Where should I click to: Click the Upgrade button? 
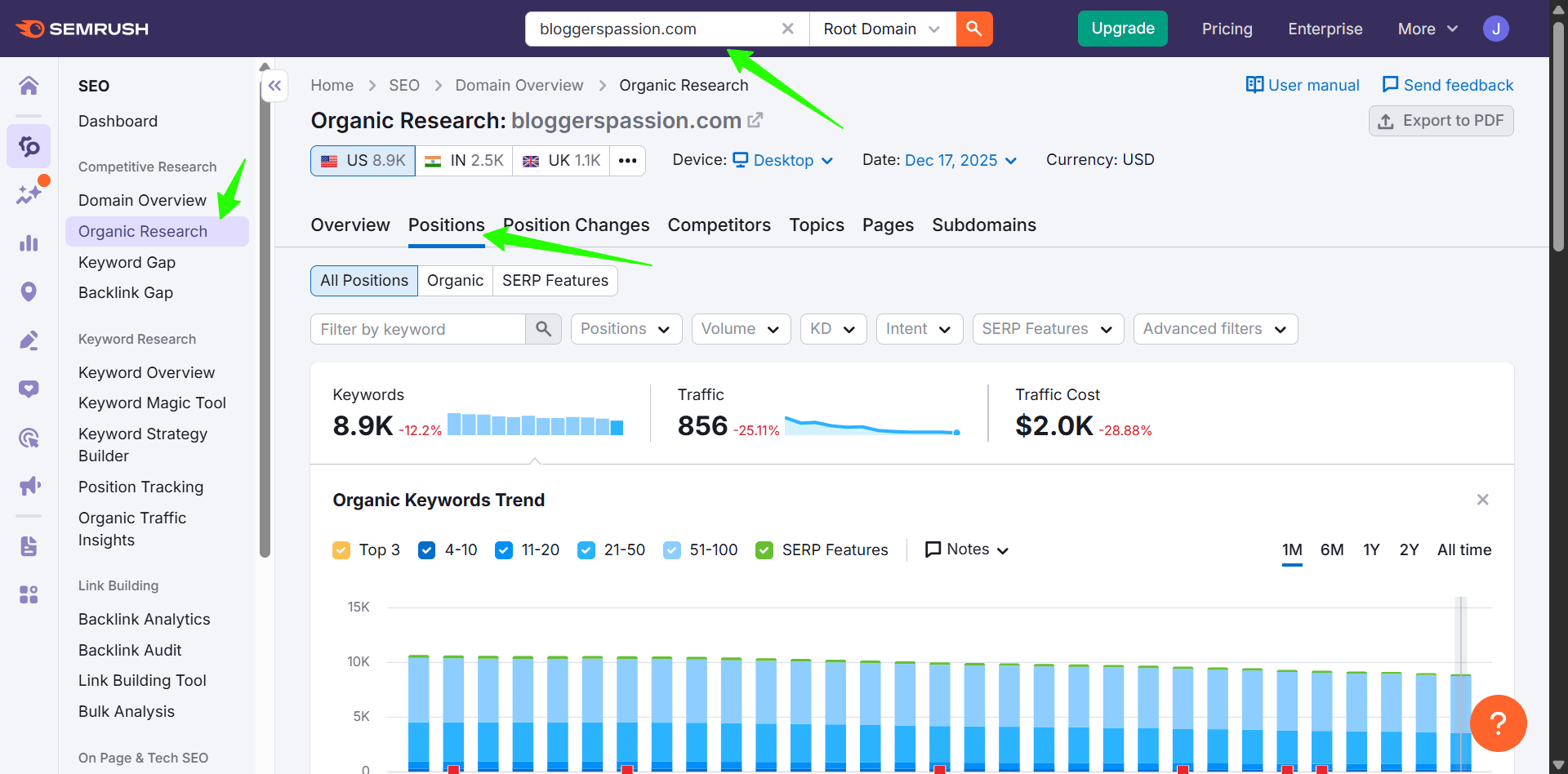tap(1122, 28)
